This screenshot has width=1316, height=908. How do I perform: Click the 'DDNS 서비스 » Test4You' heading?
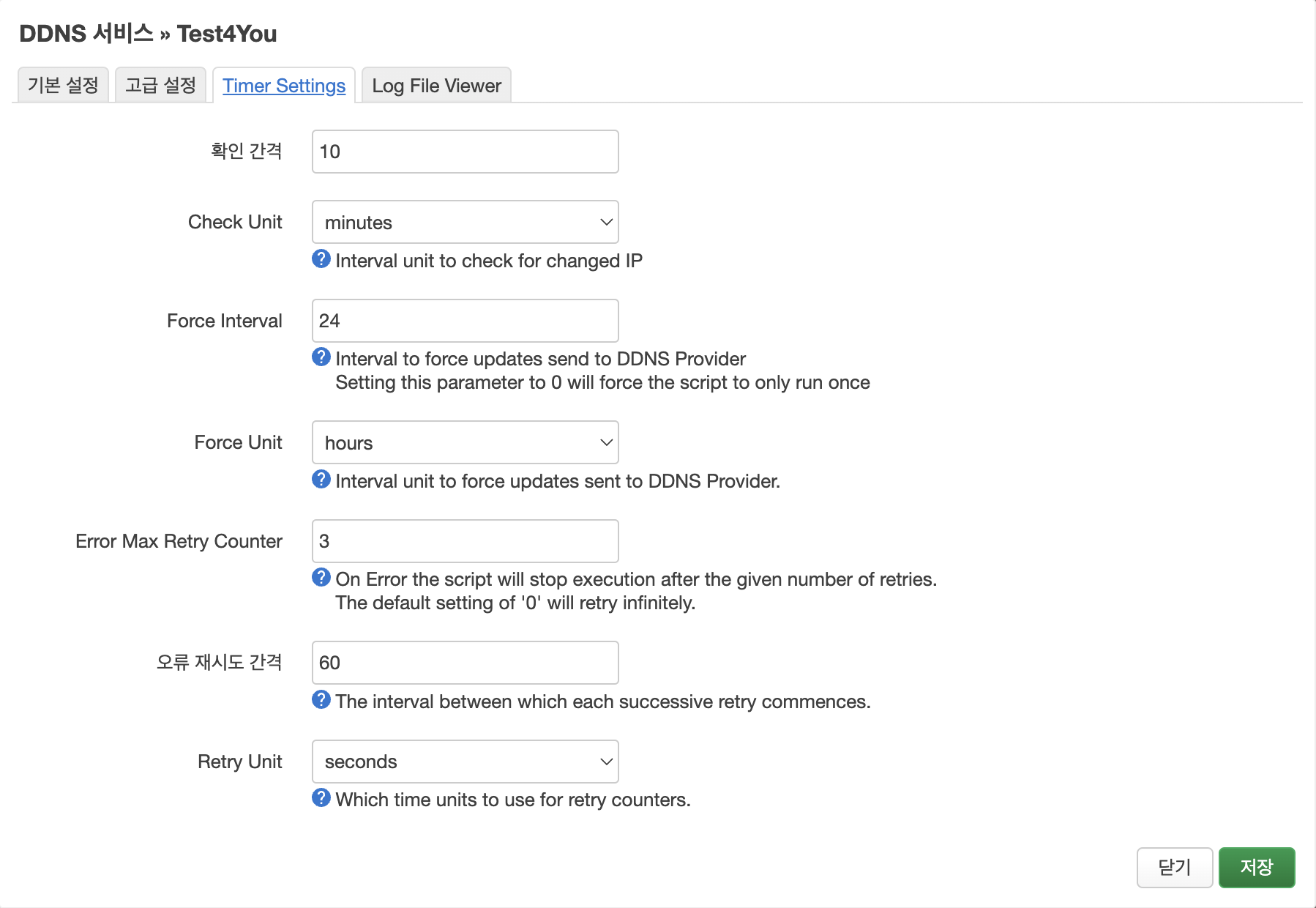(148, 34)
